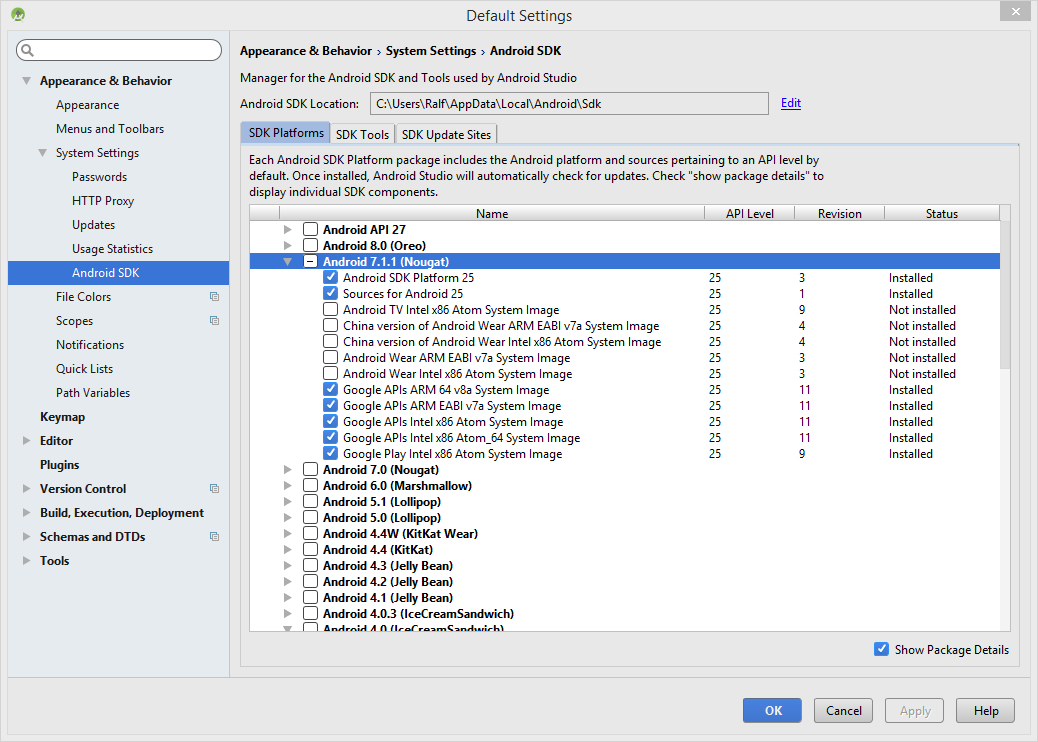Image resolution: width=1038 pixels, height=742 pixels.
Task: Select Android SDK in sidebar
Action: (118, 273)
